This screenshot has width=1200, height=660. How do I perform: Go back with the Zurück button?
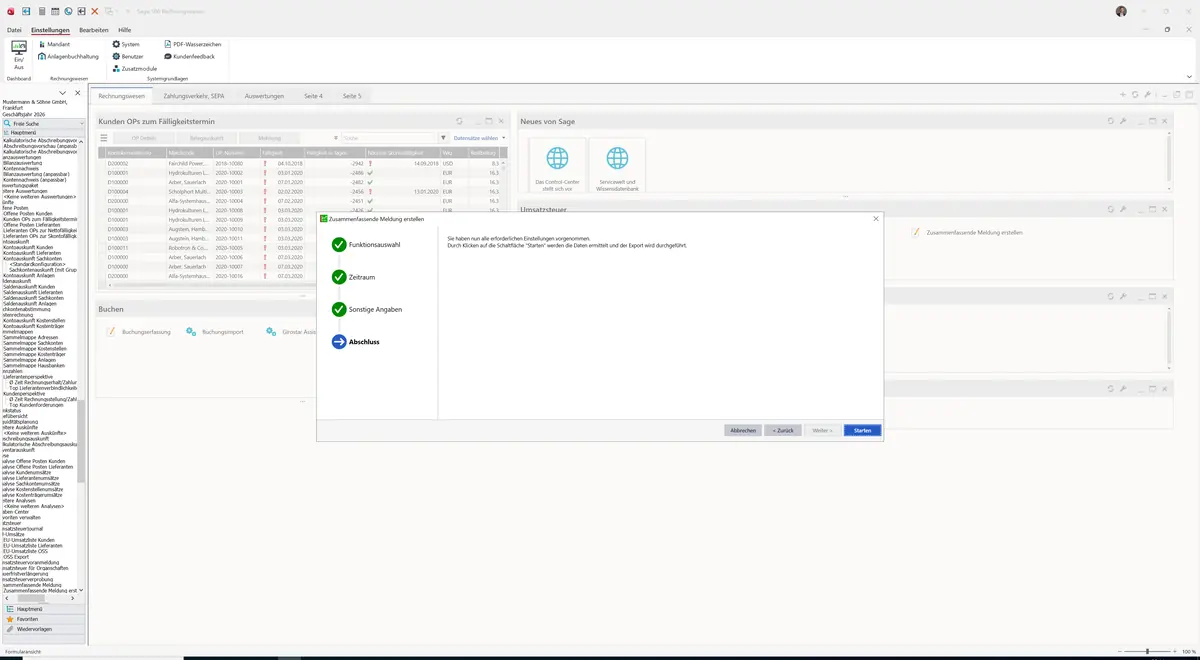pyautogui.click(x=783, y=430)
